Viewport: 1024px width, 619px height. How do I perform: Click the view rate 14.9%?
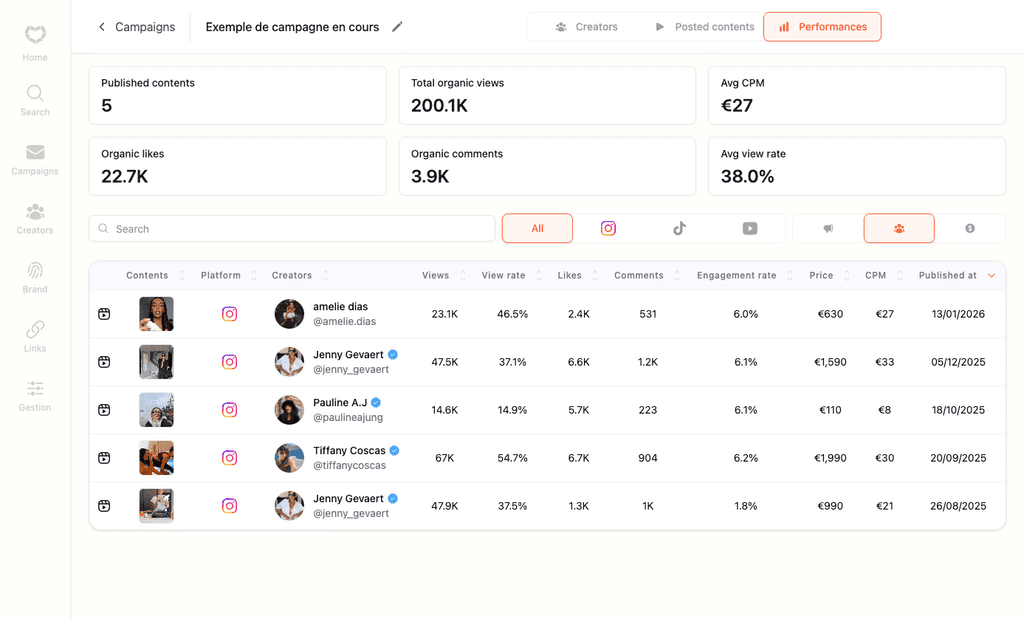tap(512, 410)
